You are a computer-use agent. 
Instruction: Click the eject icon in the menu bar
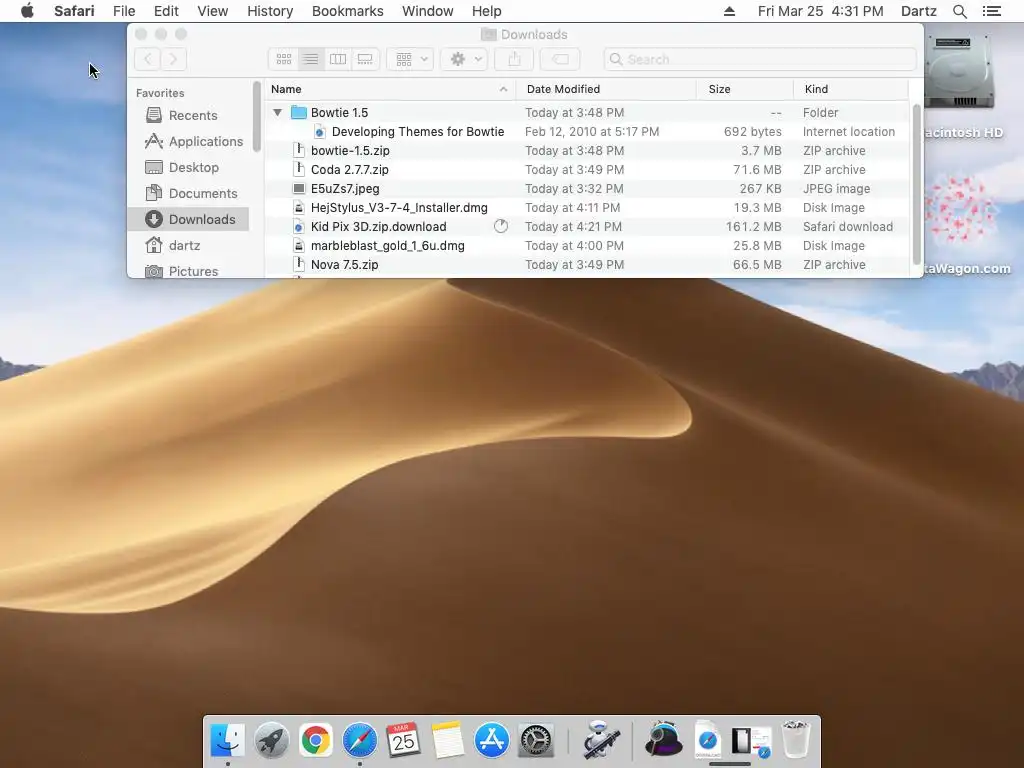click(729, 11)
